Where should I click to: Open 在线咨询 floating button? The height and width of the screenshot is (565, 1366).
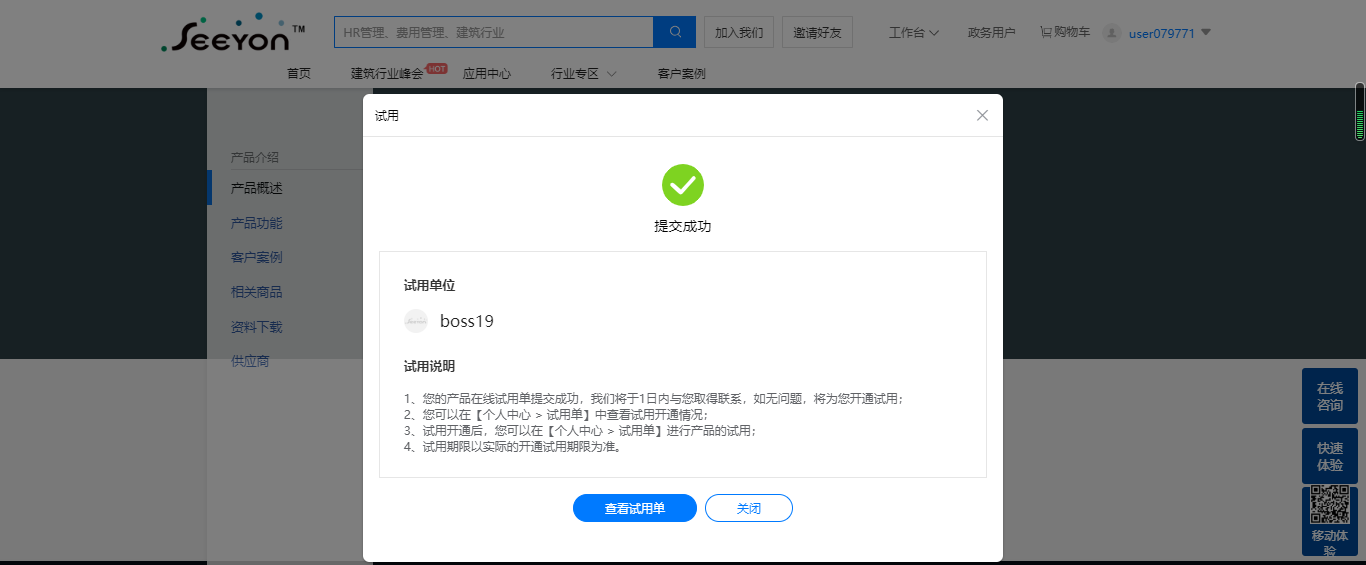pyautogui.click(x=1330, y=396)
